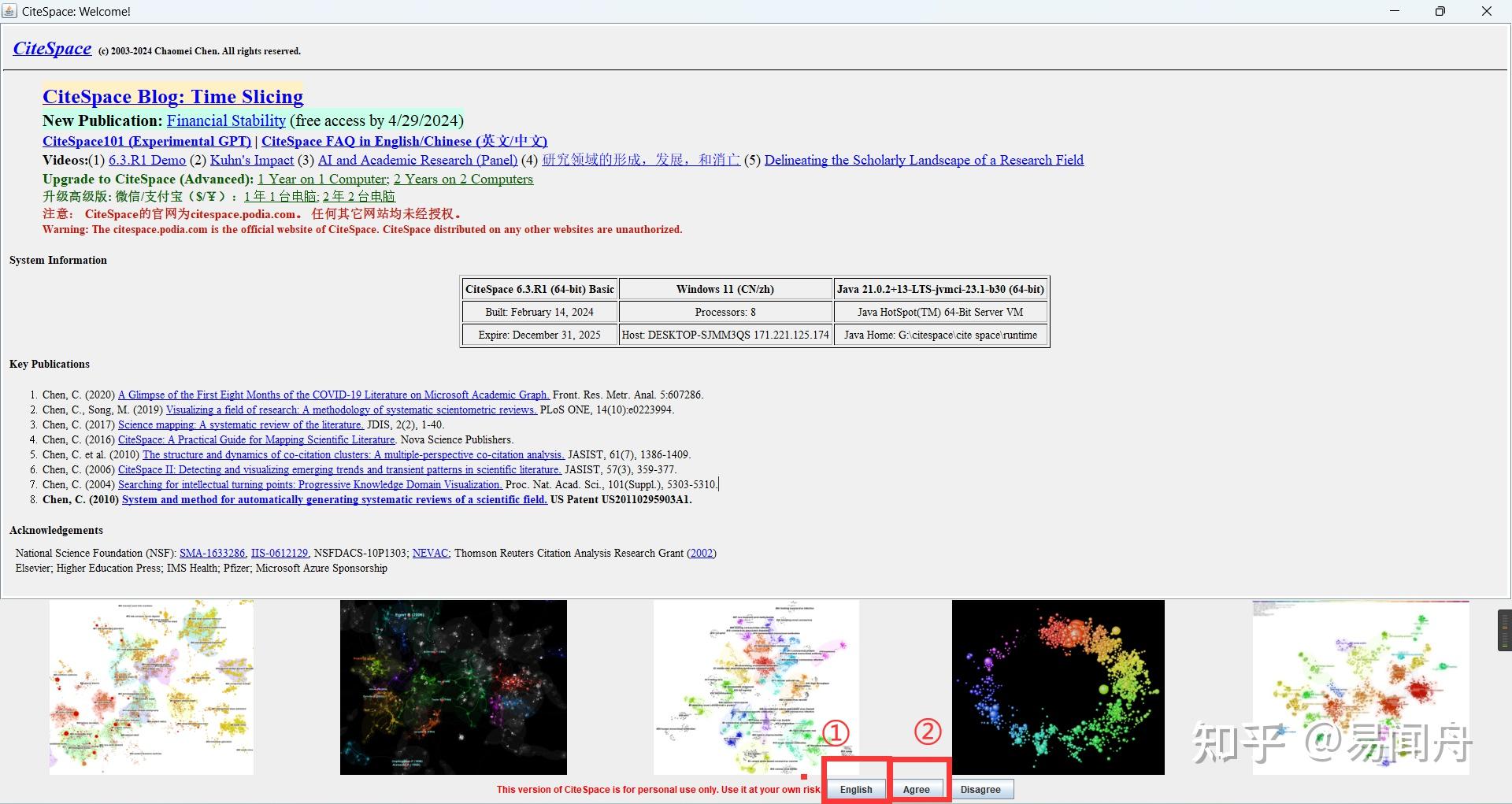
Task: Open the Financial Stability publication link
Action: pos(226,120)
